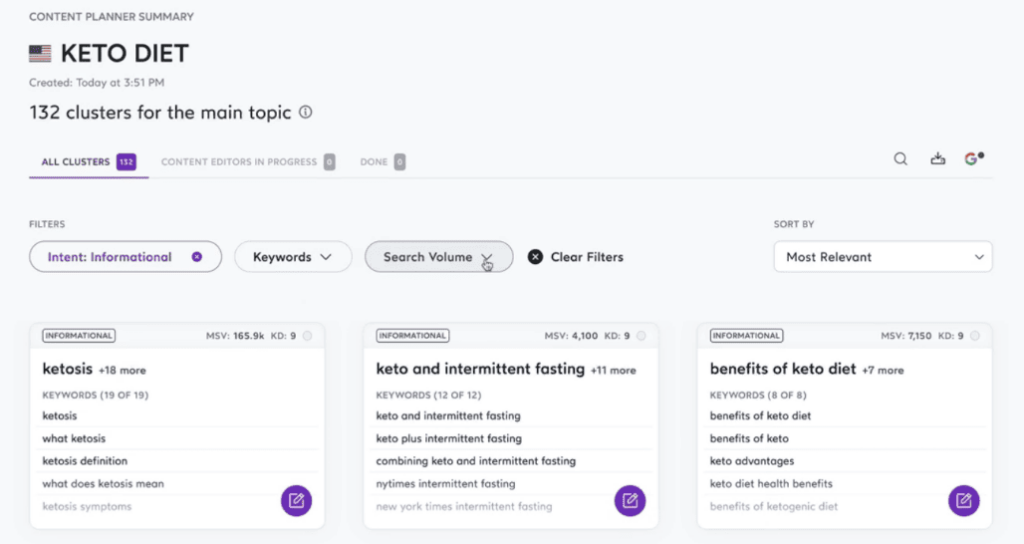Click MSV: 4,100 value
The height and width of the screenshot is (544, 1024).
point(571,336)
